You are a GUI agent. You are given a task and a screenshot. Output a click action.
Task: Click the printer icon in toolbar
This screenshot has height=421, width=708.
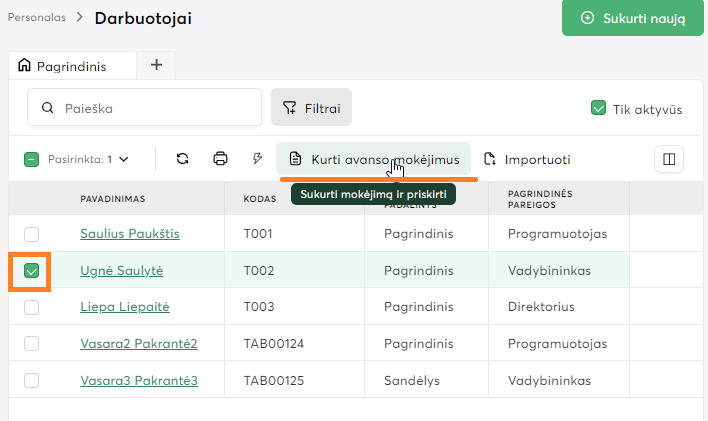(x=220, y=159)
